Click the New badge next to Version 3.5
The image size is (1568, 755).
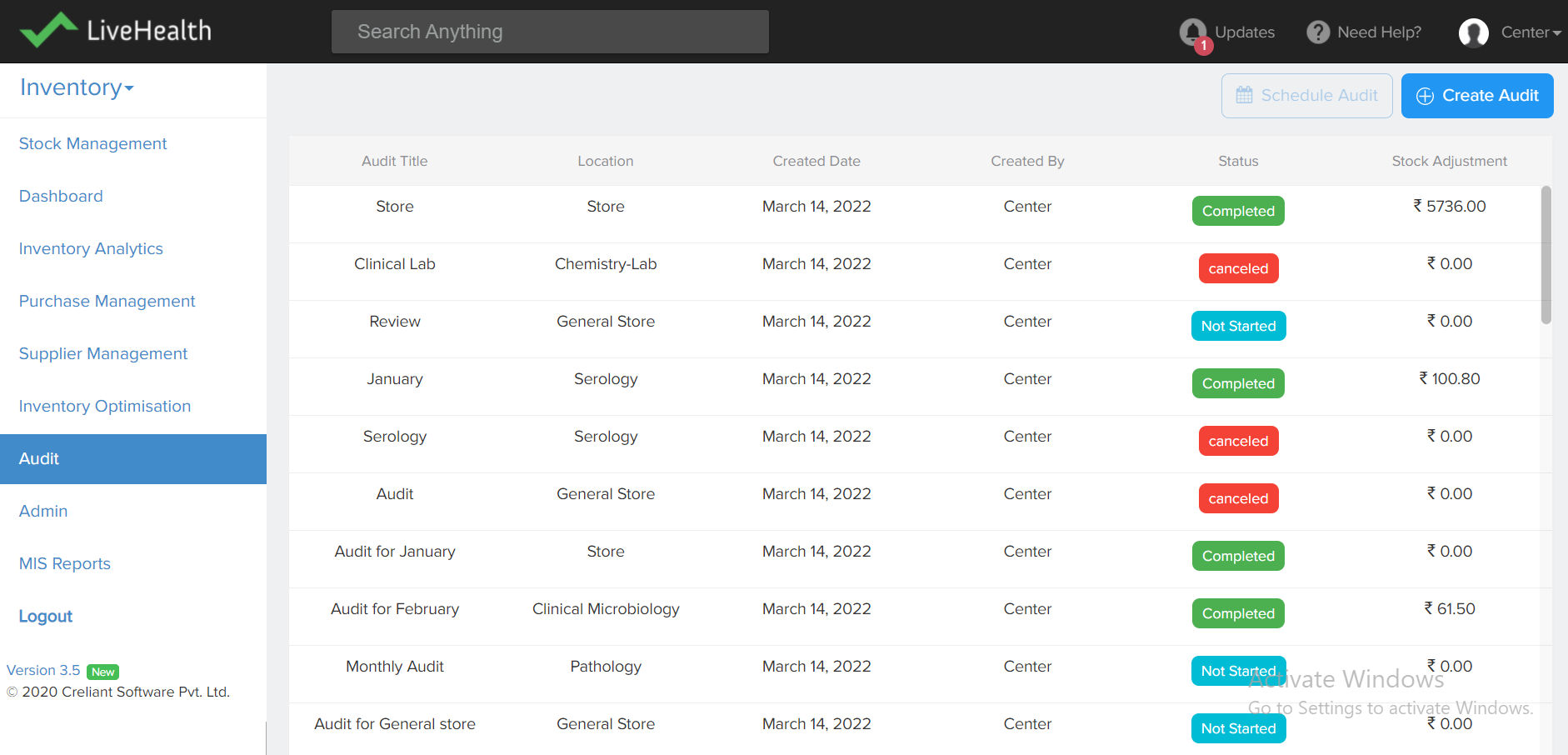click(103, 671)
